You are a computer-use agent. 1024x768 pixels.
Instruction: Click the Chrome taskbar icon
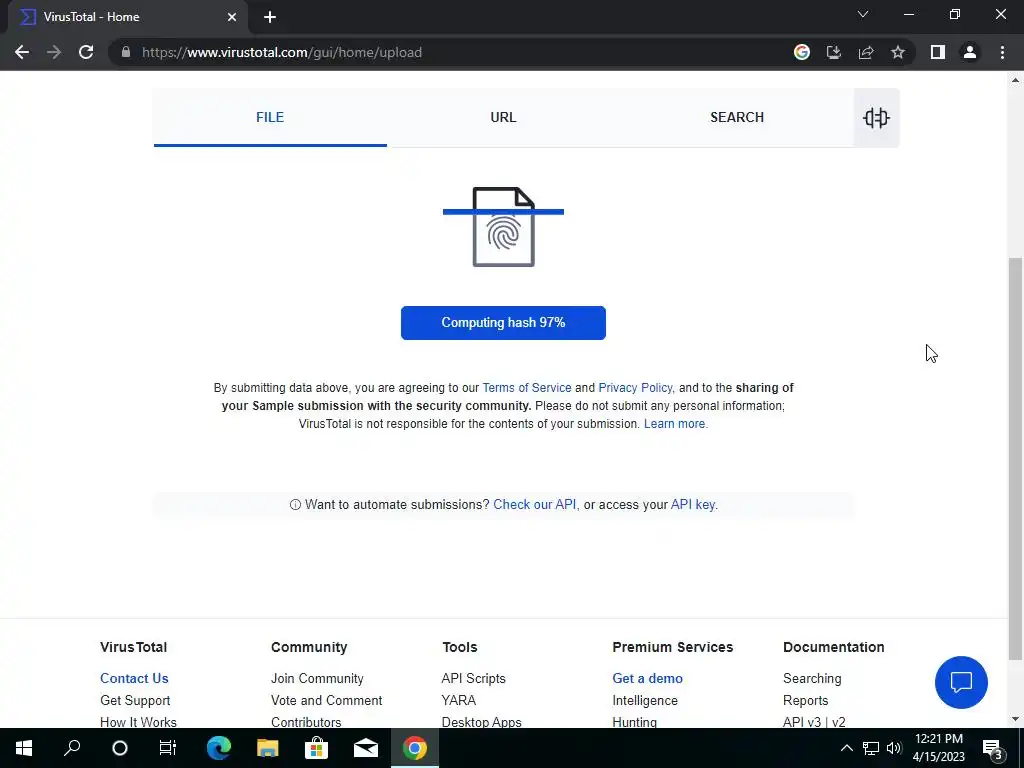pyautogui.click(x=415, y=748)
